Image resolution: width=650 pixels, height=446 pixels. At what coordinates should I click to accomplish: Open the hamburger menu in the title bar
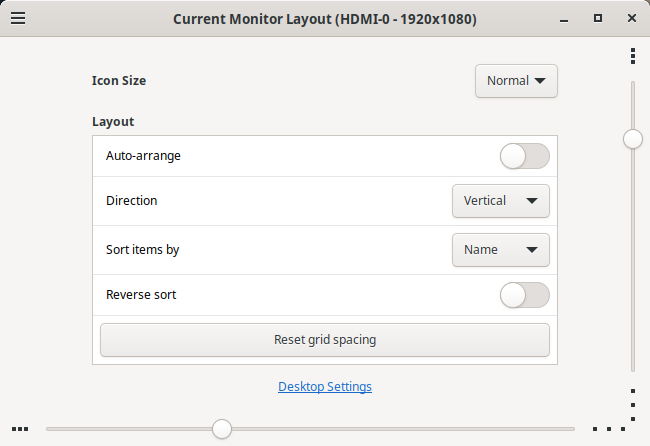coord(18,18)
